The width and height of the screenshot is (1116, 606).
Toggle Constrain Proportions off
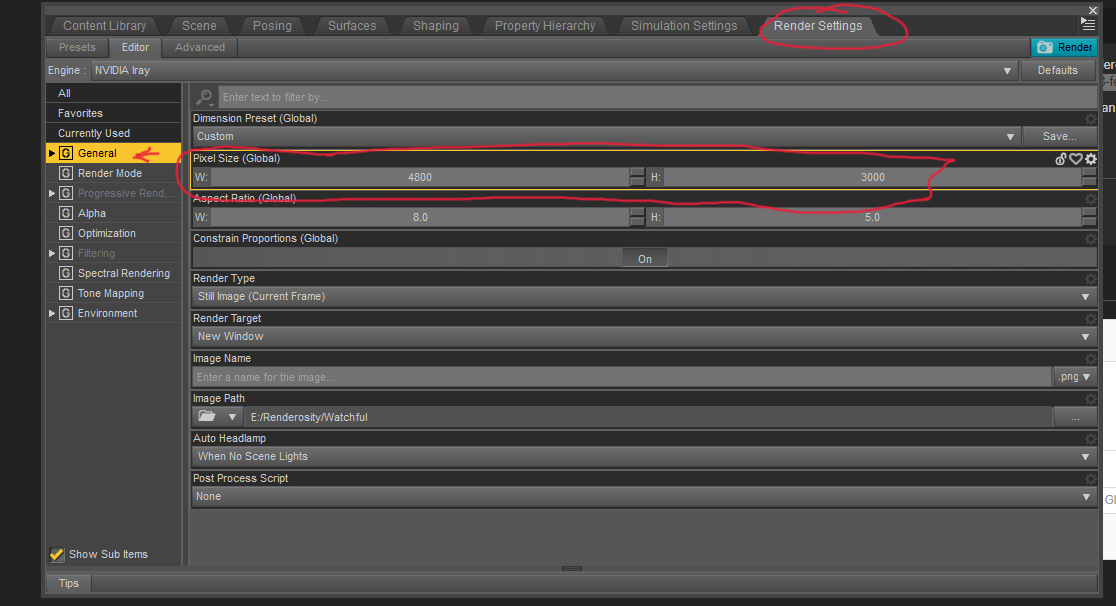(644, 257)
